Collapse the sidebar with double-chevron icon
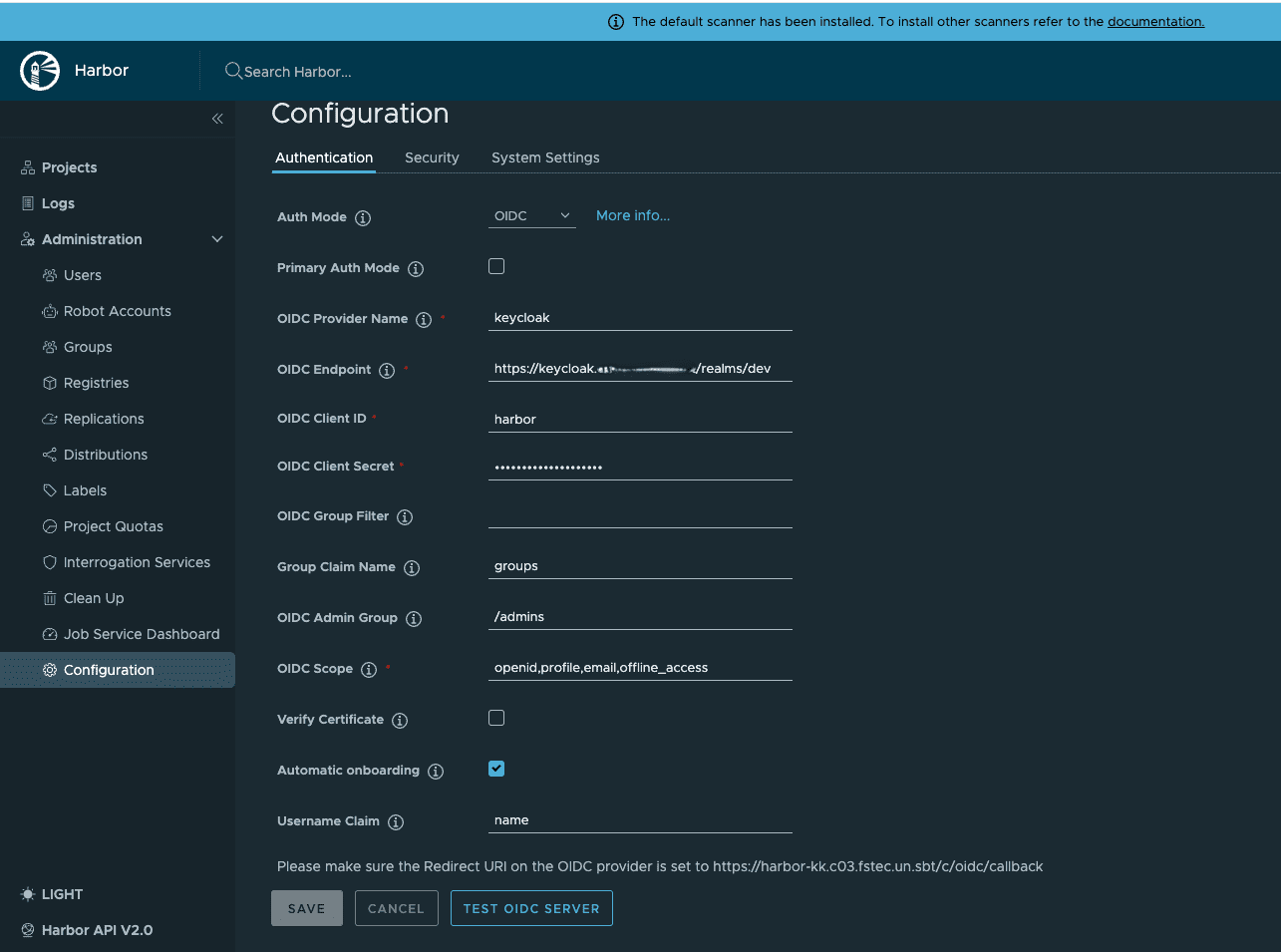 tap(217, 119)
